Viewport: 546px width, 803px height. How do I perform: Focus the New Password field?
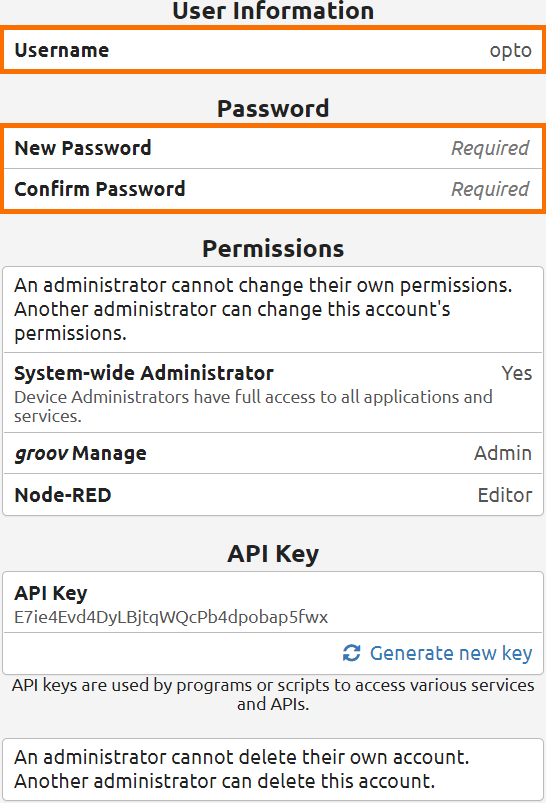point(273,148)
